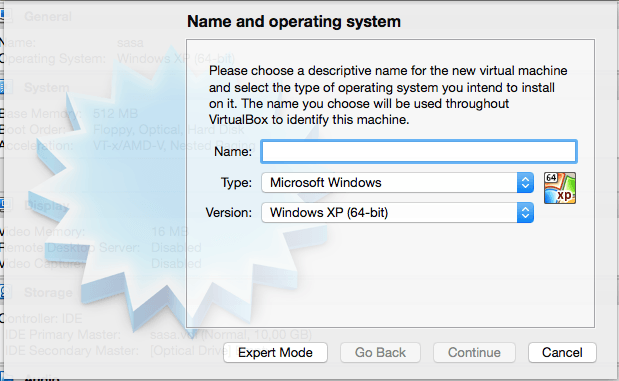Cancel the new virtual machine wizard
The height and width of the screenshot is (381, 619).
(562, 352)
